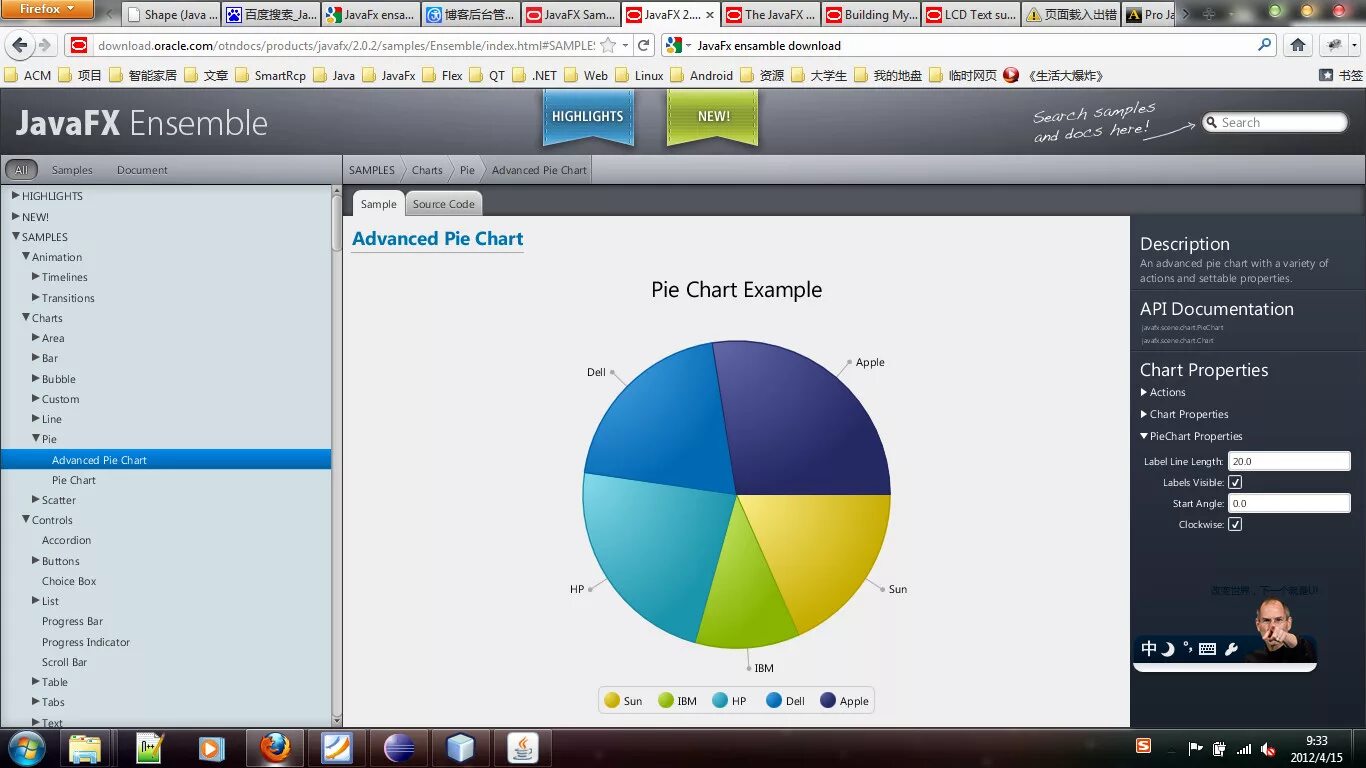The image size is (1366, 768).
Task: Select Accordion in the Controls tree
Action: 66,540
